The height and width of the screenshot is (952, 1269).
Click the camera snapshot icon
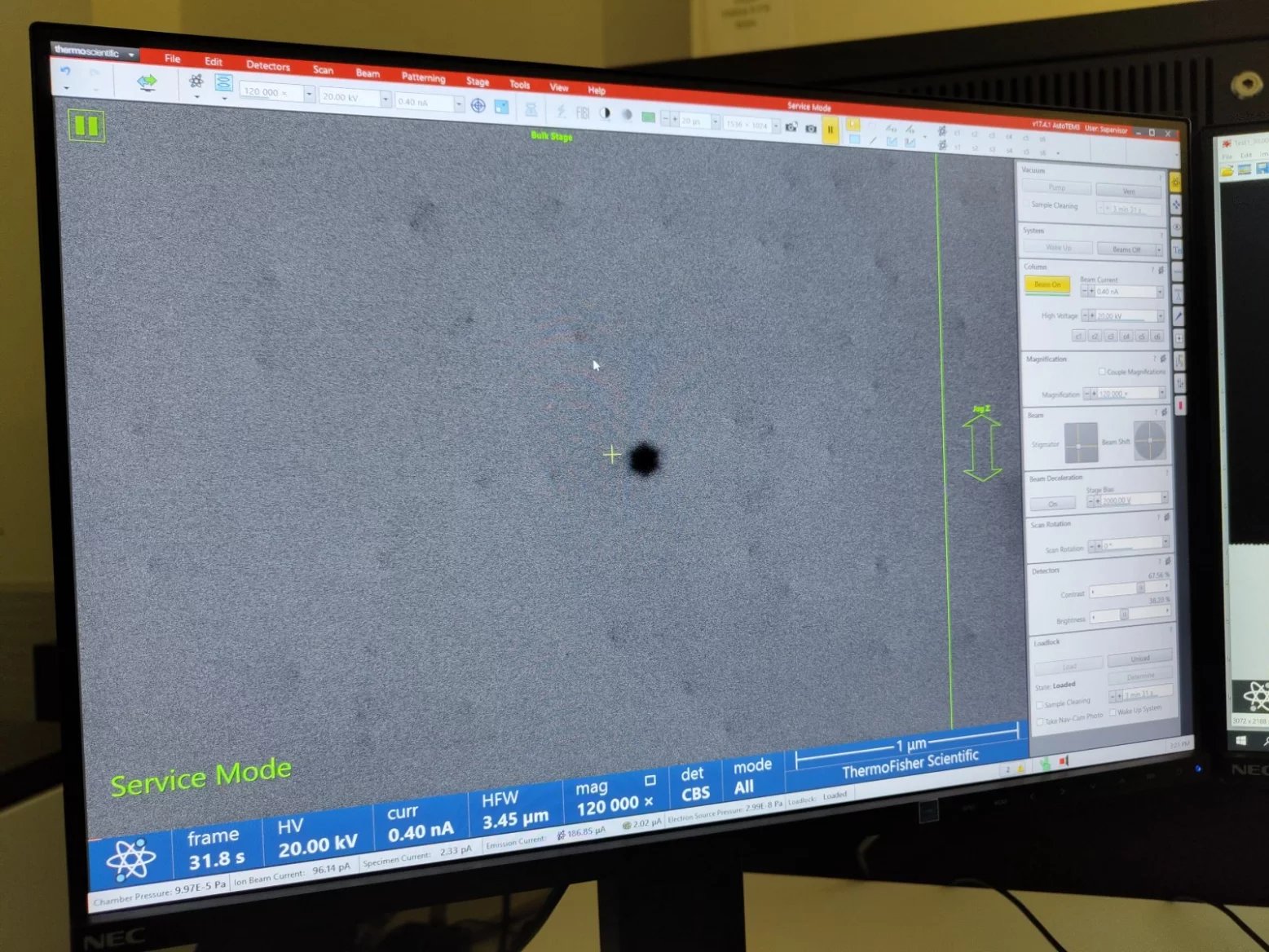(x=791, y=127)
